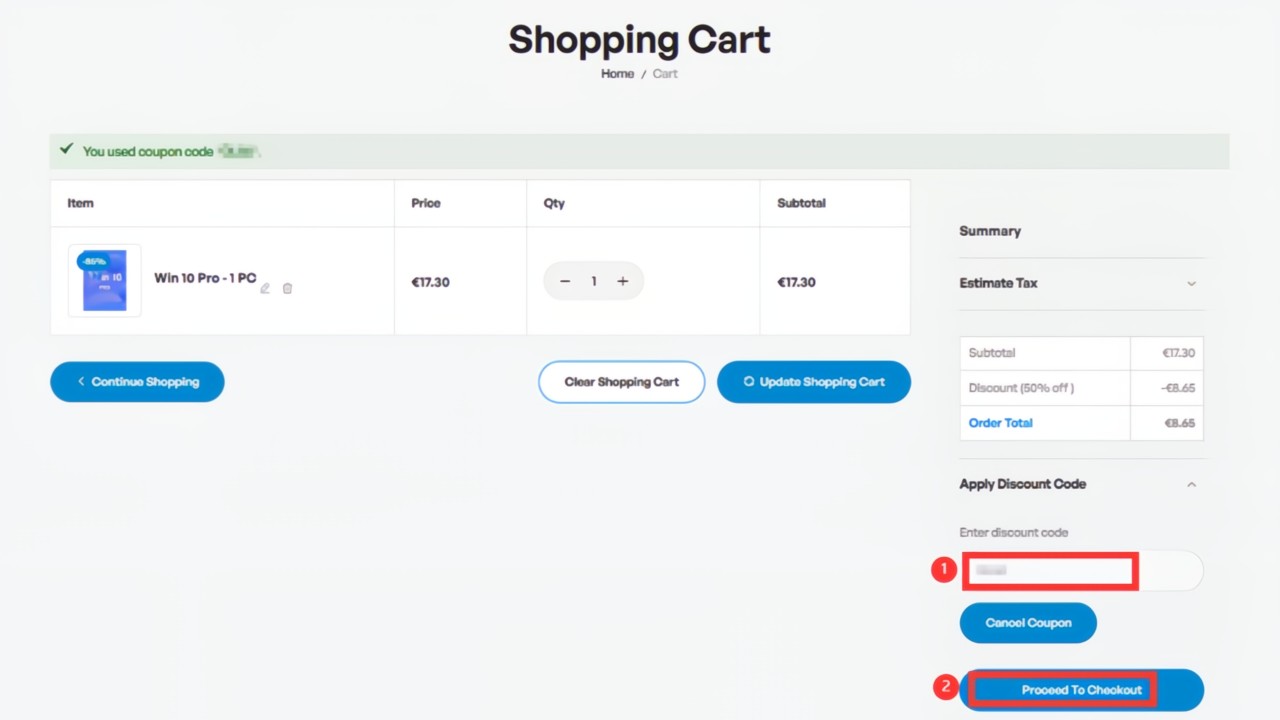This screenshot has width=1280, height=720.
Task: Click the Win 10 Pro product thumbnail
Action: pyautogui.click(x=105, y=280)
